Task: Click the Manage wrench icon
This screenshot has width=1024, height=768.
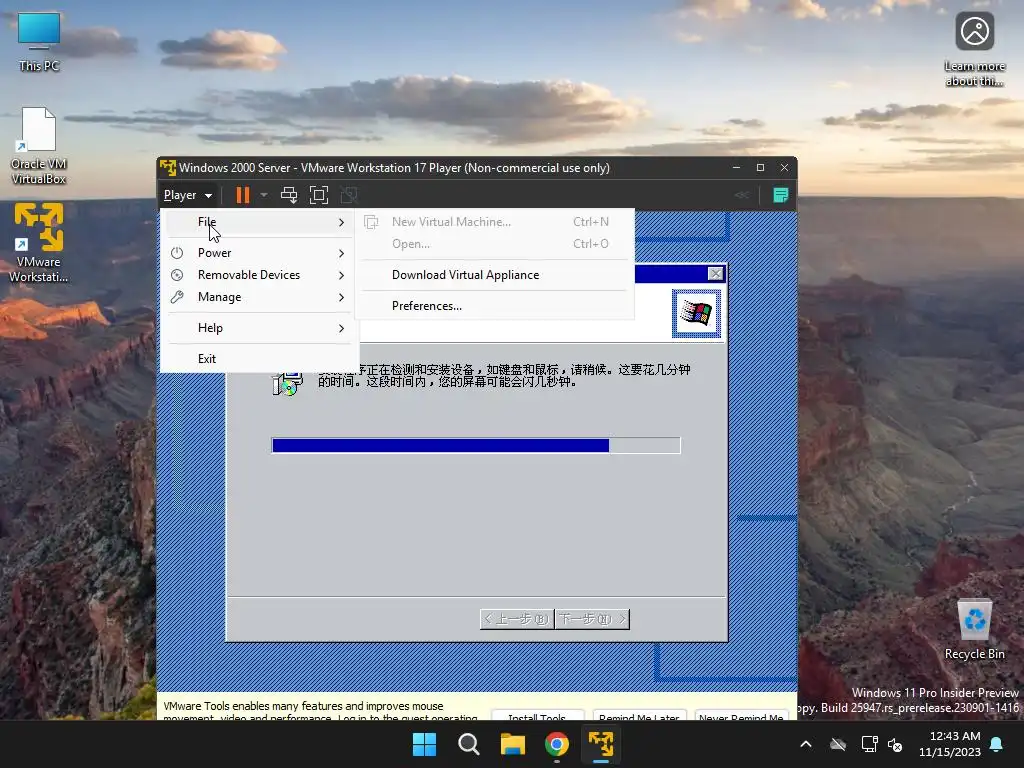Action: [177, 297]
